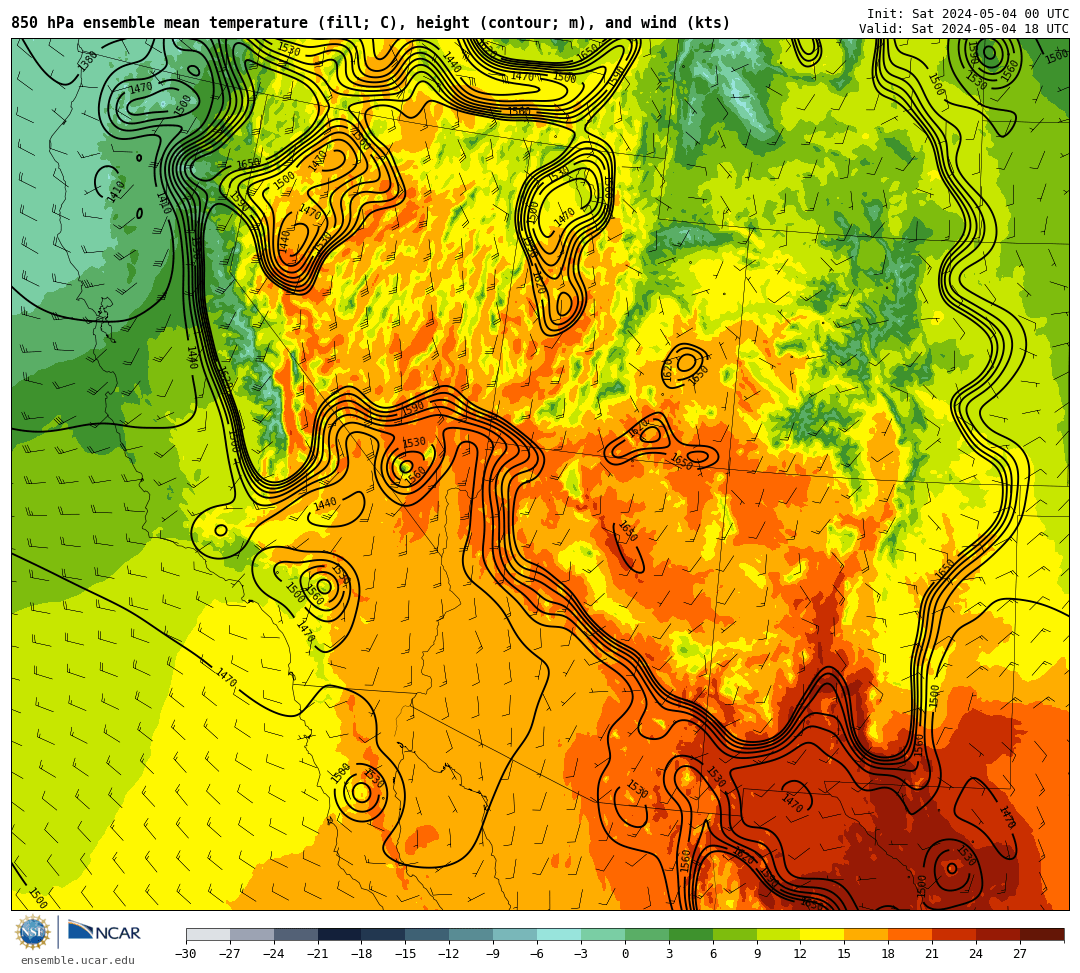Select the 850 hPa ensemble mean title
1080x973 pixels.
click(371, 23)
